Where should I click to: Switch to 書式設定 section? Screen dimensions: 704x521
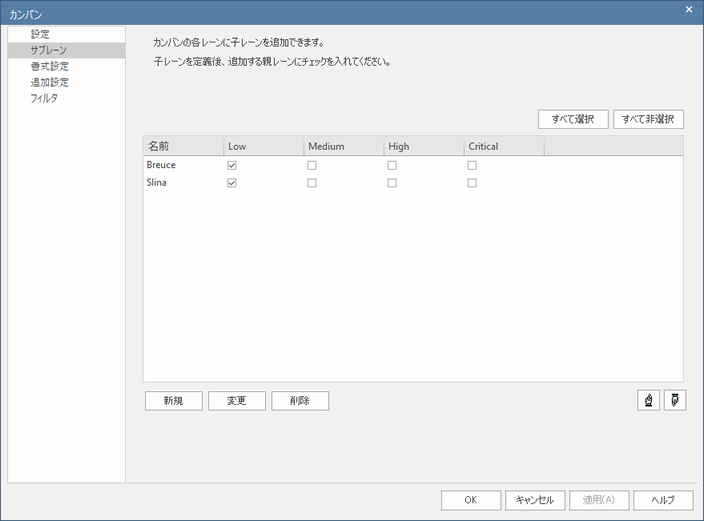49,66
